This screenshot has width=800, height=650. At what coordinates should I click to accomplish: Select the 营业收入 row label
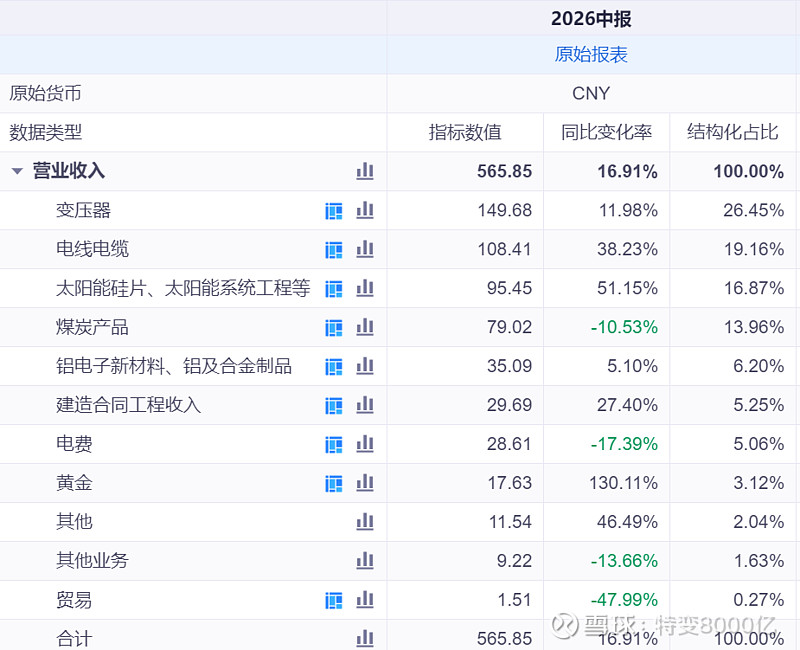coord(68,171)
